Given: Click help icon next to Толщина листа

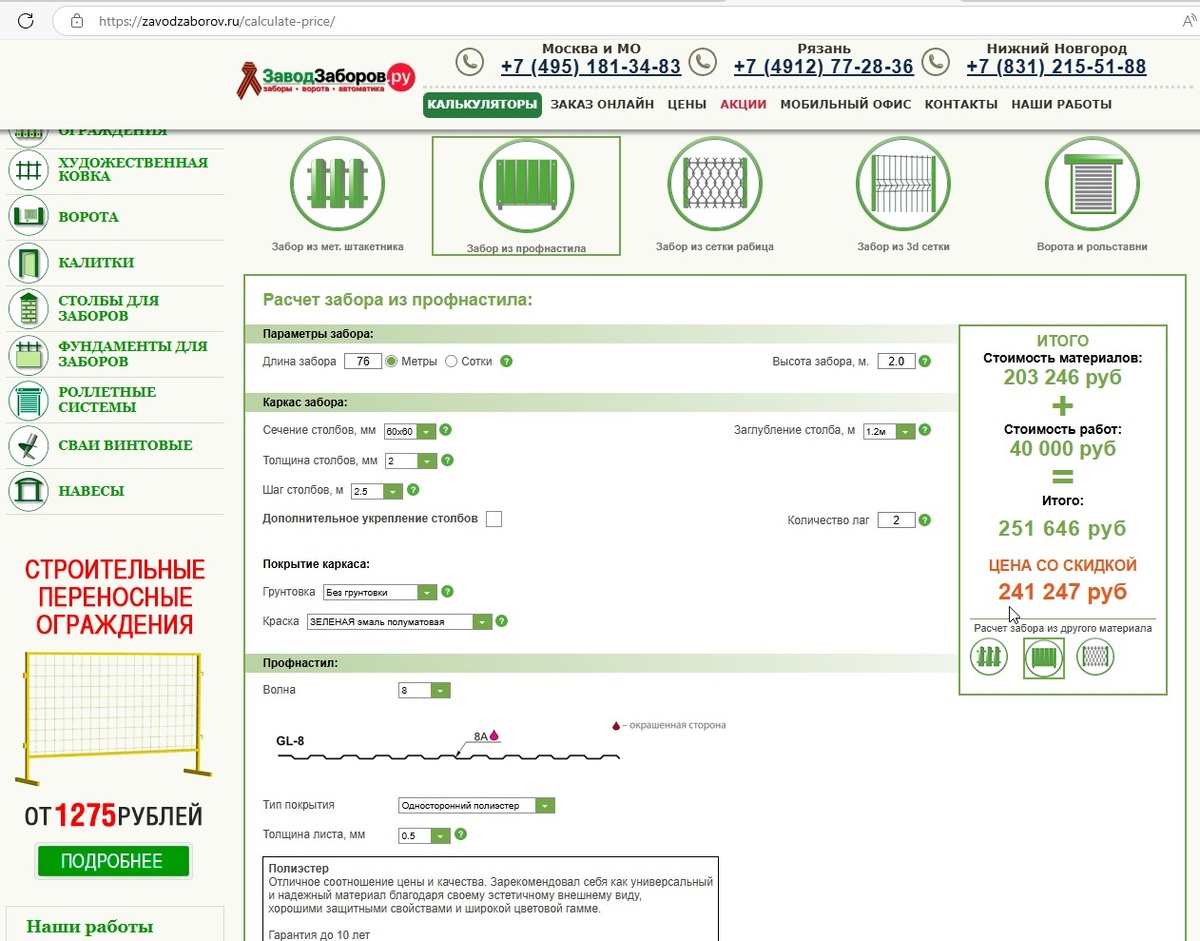Looking at the screenshot, I should tap(460, 834).
